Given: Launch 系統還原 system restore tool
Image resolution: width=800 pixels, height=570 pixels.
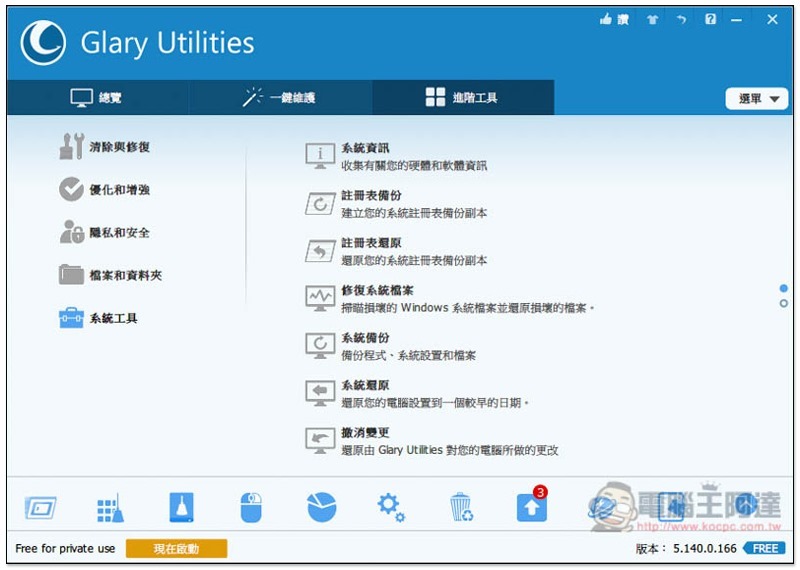Looking at the screenshot, I should [417, 393].
